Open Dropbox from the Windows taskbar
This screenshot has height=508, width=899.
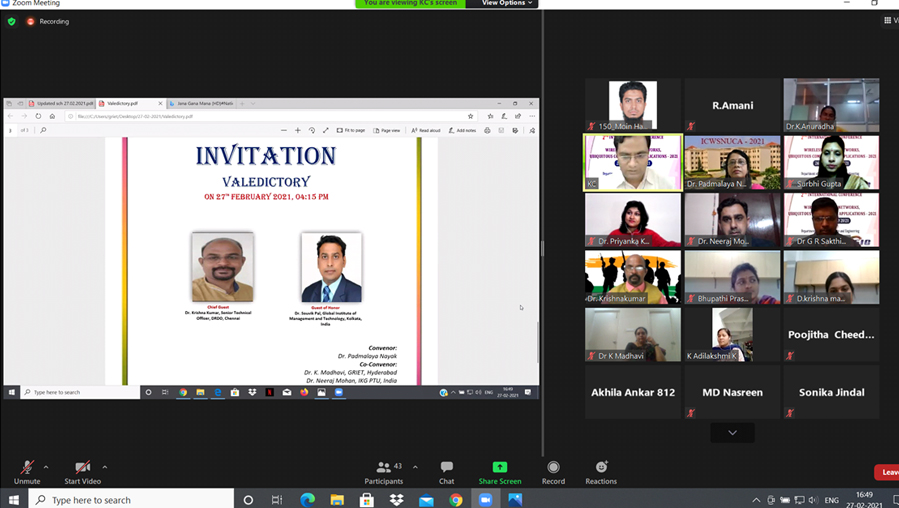tap(396, 499)
